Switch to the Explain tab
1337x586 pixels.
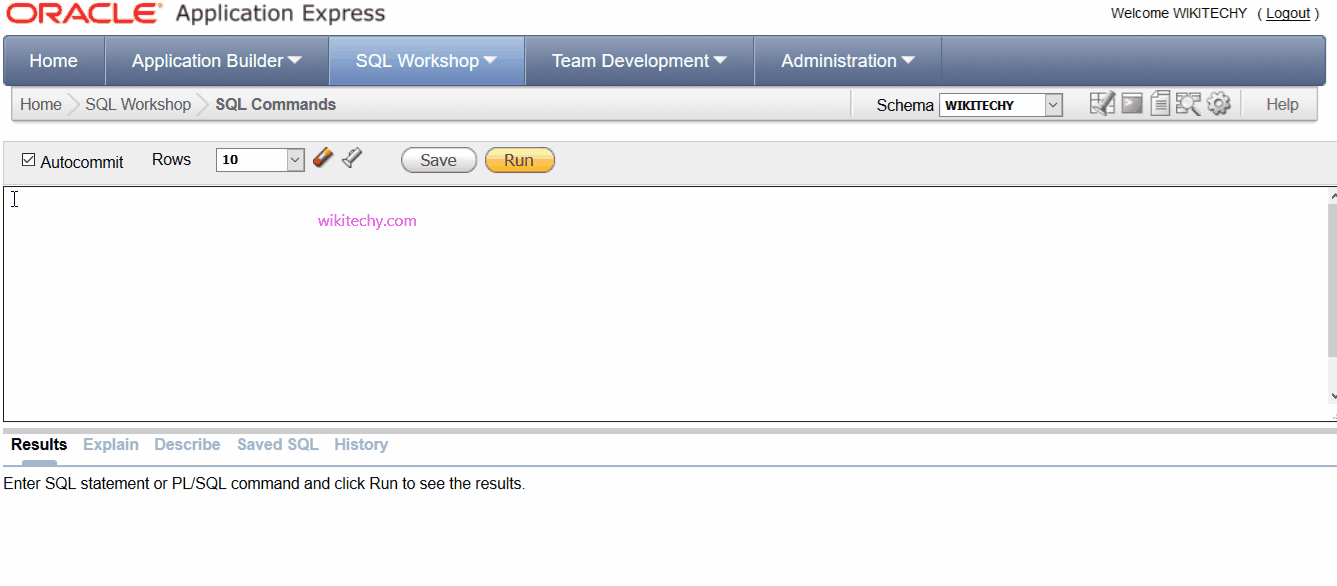(x=110, y=444)
